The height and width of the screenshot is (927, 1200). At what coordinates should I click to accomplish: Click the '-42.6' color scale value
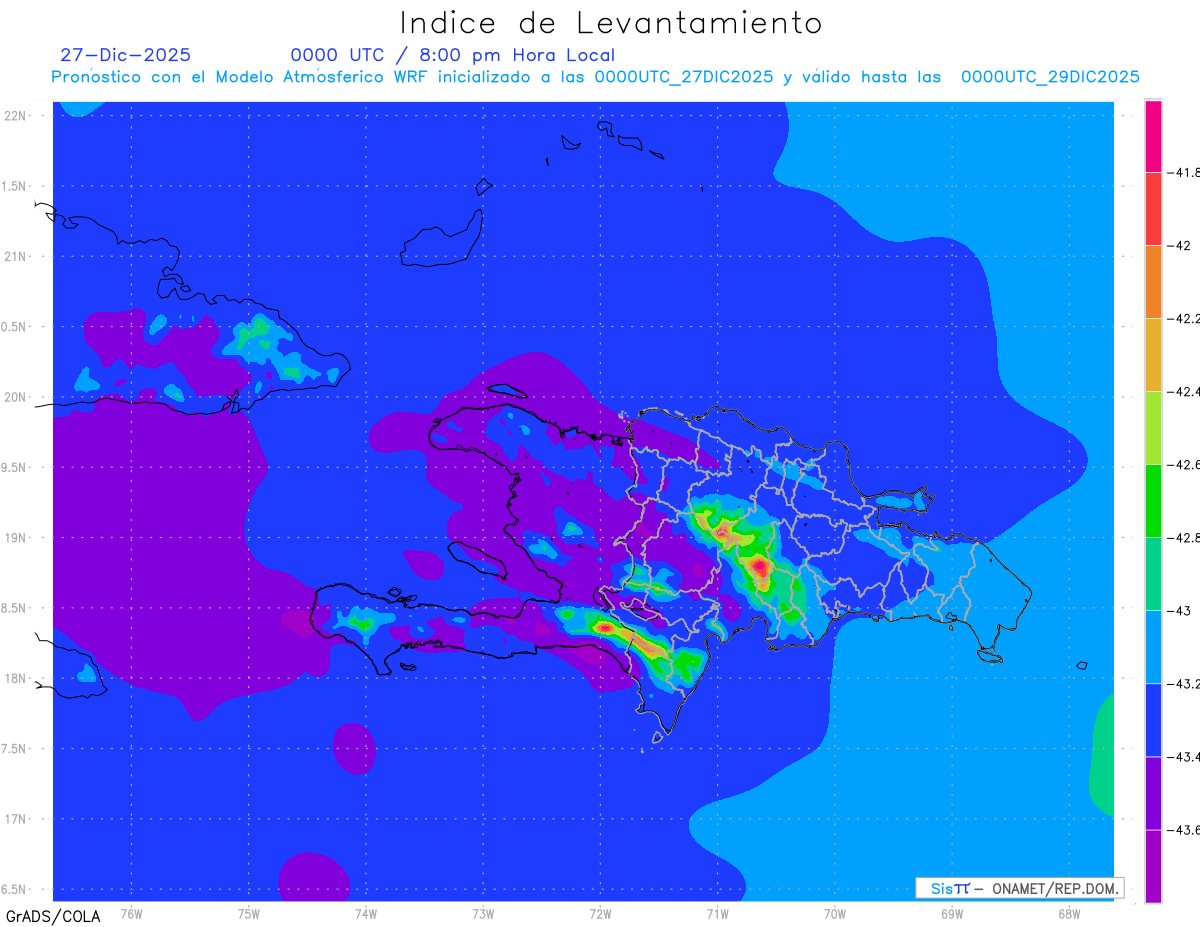pos(1186,464)
